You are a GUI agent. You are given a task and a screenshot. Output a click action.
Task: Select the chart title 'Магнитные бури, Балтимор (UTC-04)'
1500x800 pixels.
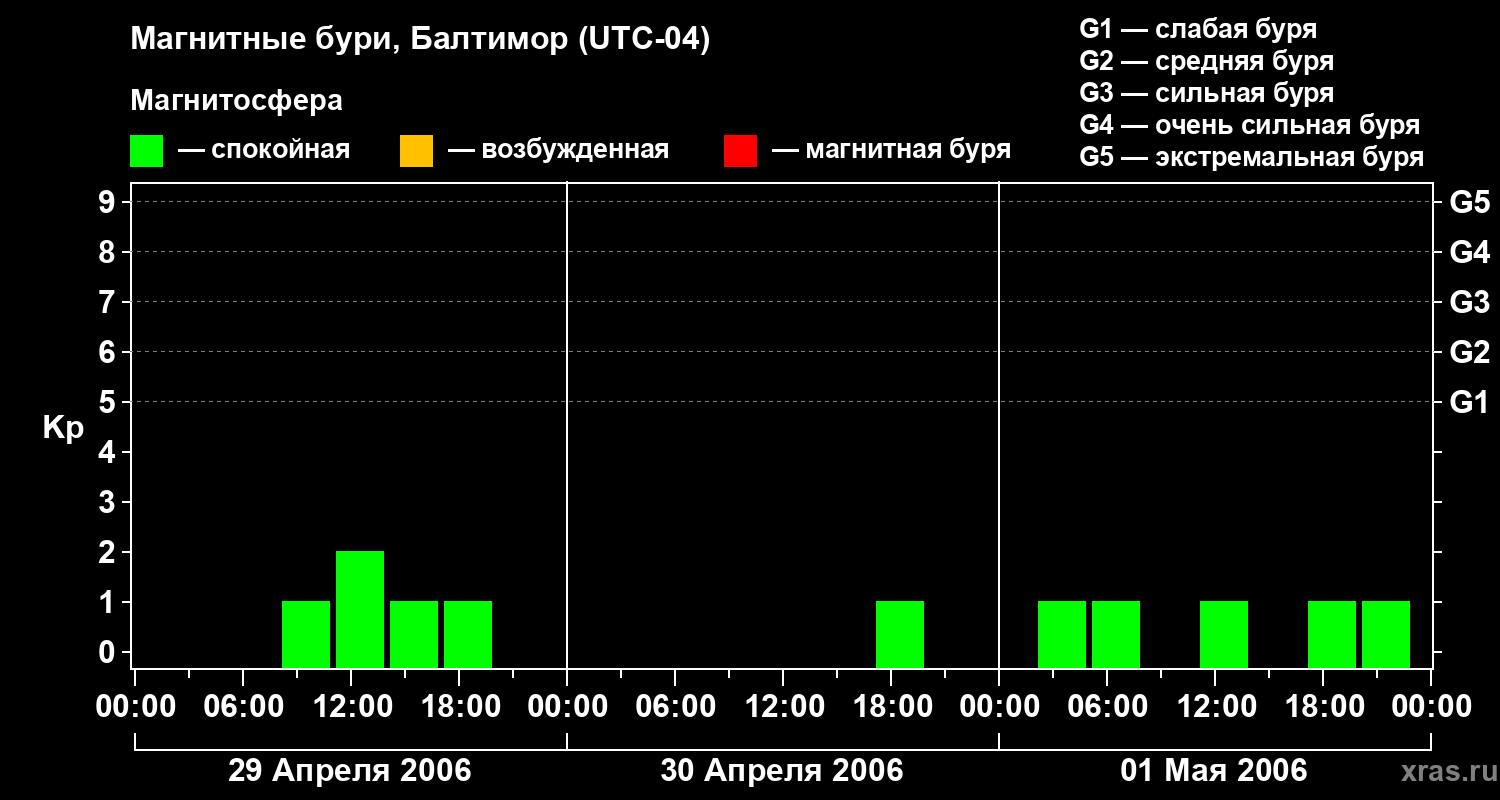[x=420, y=41]
